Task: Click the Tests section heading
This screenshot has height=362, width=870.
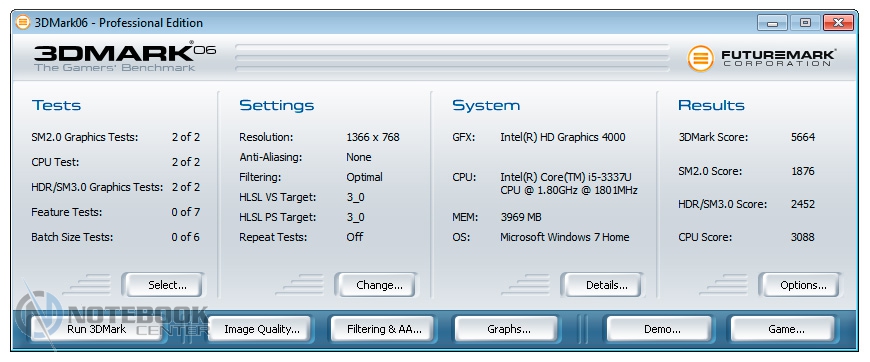Action: [x=56, y=105]
